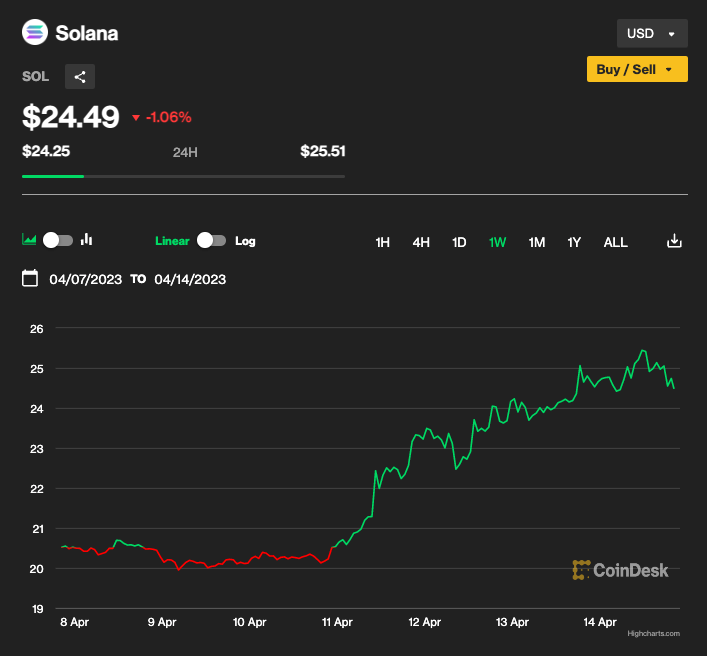
Task: Click the -1.06% change value
Action: 169,117
